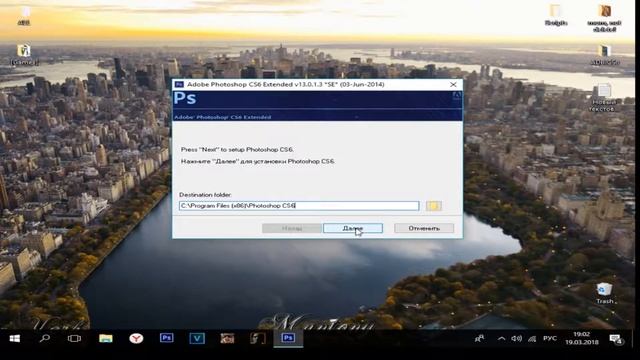Browse for folder with the yellow folder icon
Viewport: 640px width, 360px height.
coord(433,206)
